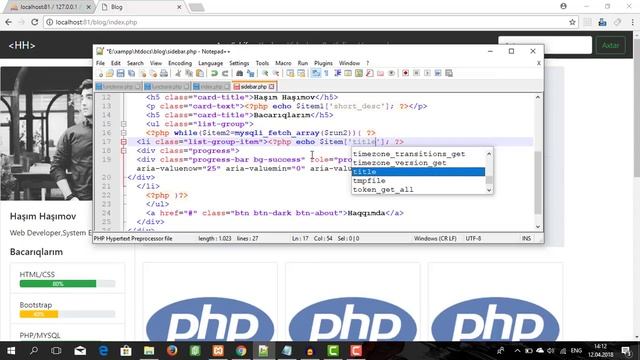Click the Cut scissors toolbar icon
This screenshot has width=640, height=360.
coord(178,73)
